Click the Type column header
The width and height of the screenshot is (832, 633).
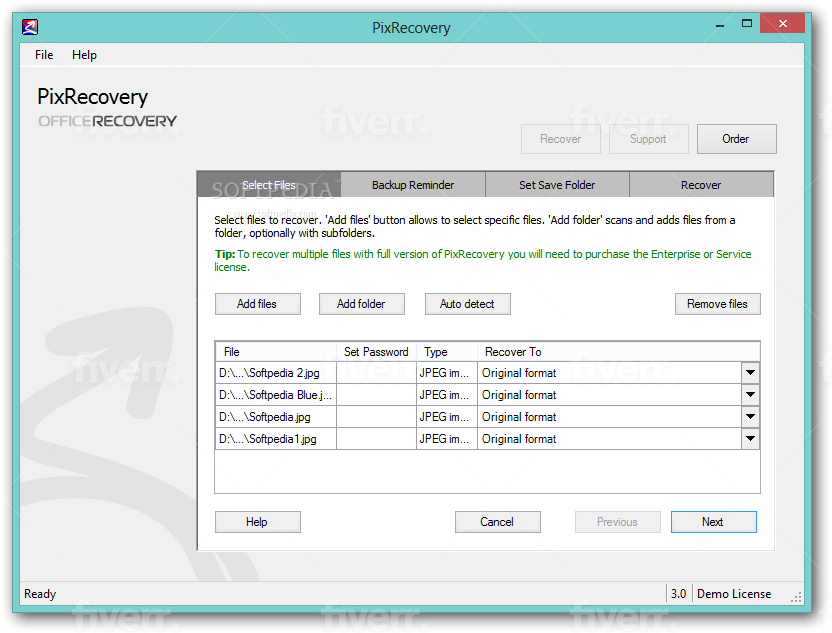(x=447, y=352)
